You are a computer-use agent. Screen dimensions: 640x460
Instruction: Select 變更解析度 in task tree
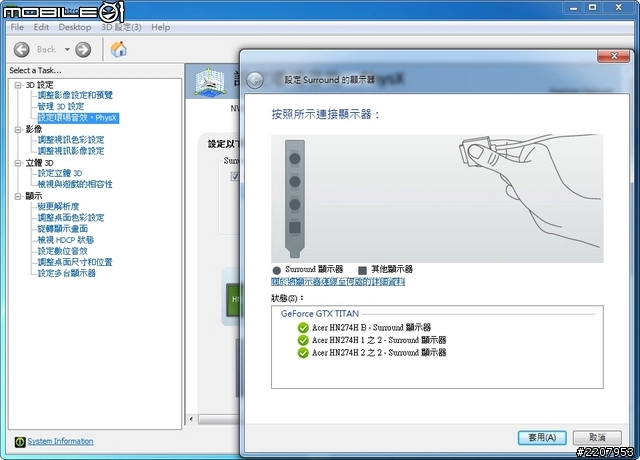[x=58, y=207]
